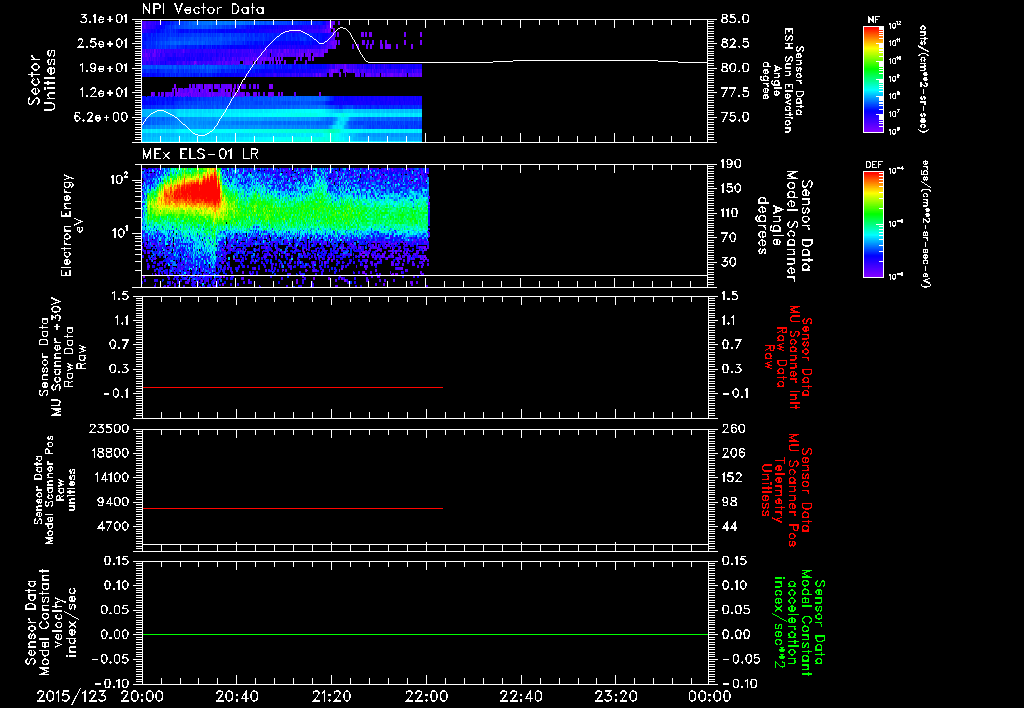
Task: Click the '260' telemetry tick value
Action: pos(731,428)
